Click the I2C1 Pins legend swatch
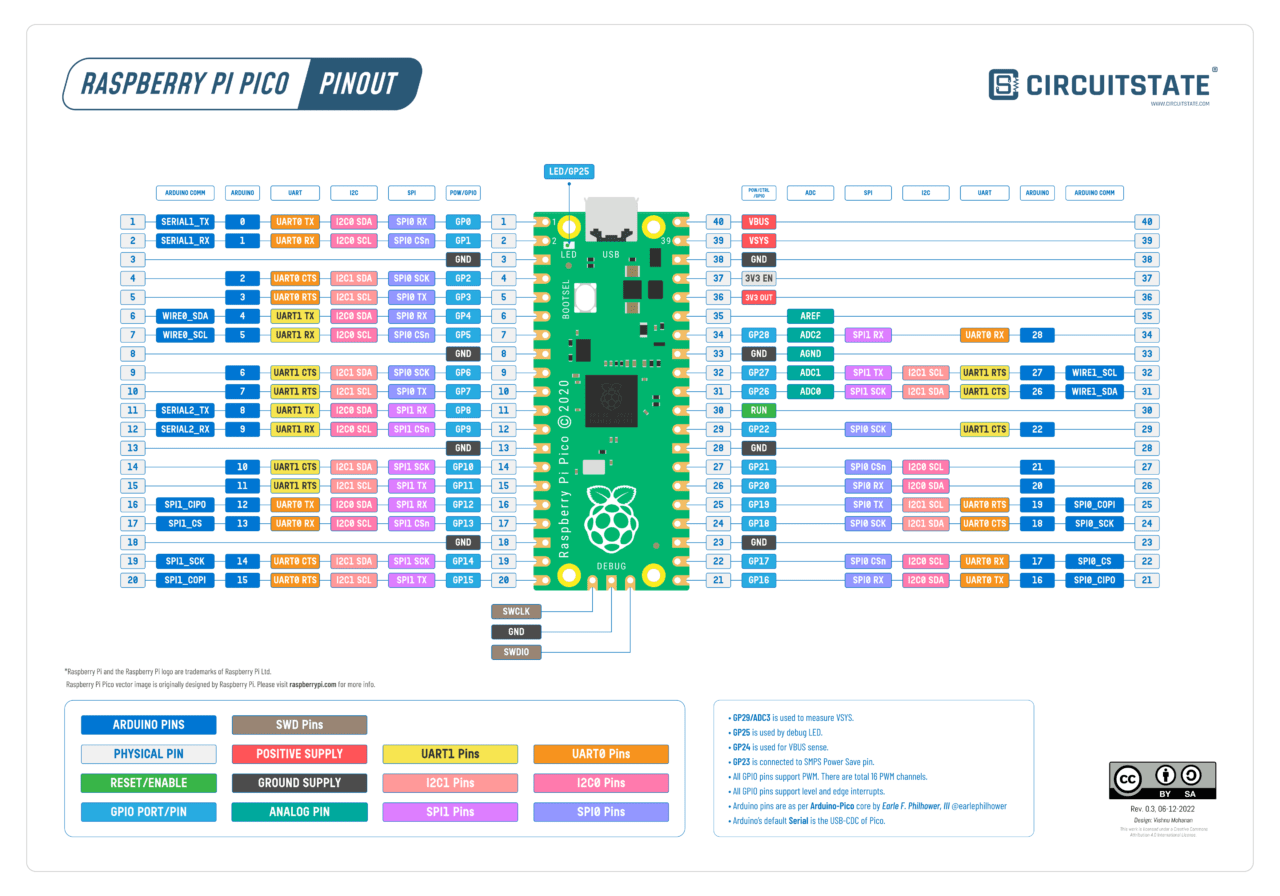This screenshot has height=896, width=1280. coord(450,783)
